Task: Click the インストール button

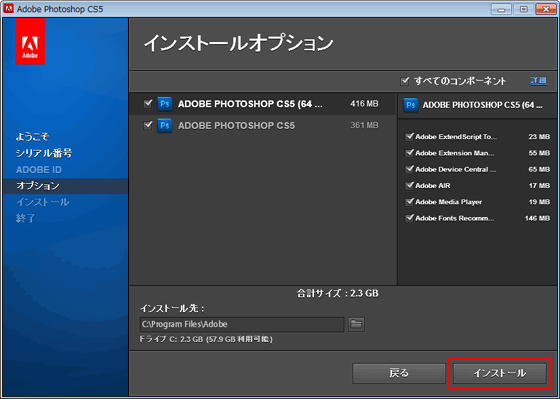Action: pos(500,373)
